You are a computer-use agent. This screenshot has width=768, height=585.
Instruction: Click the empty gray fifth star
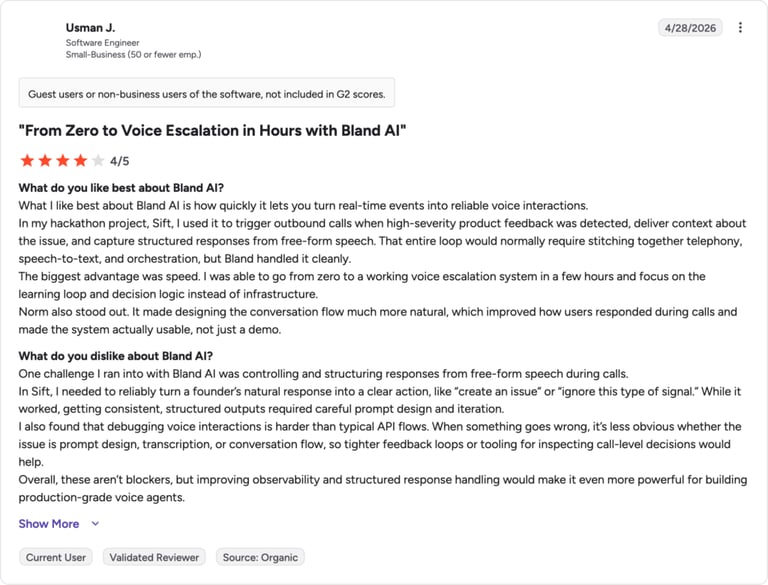click(98, 161)
